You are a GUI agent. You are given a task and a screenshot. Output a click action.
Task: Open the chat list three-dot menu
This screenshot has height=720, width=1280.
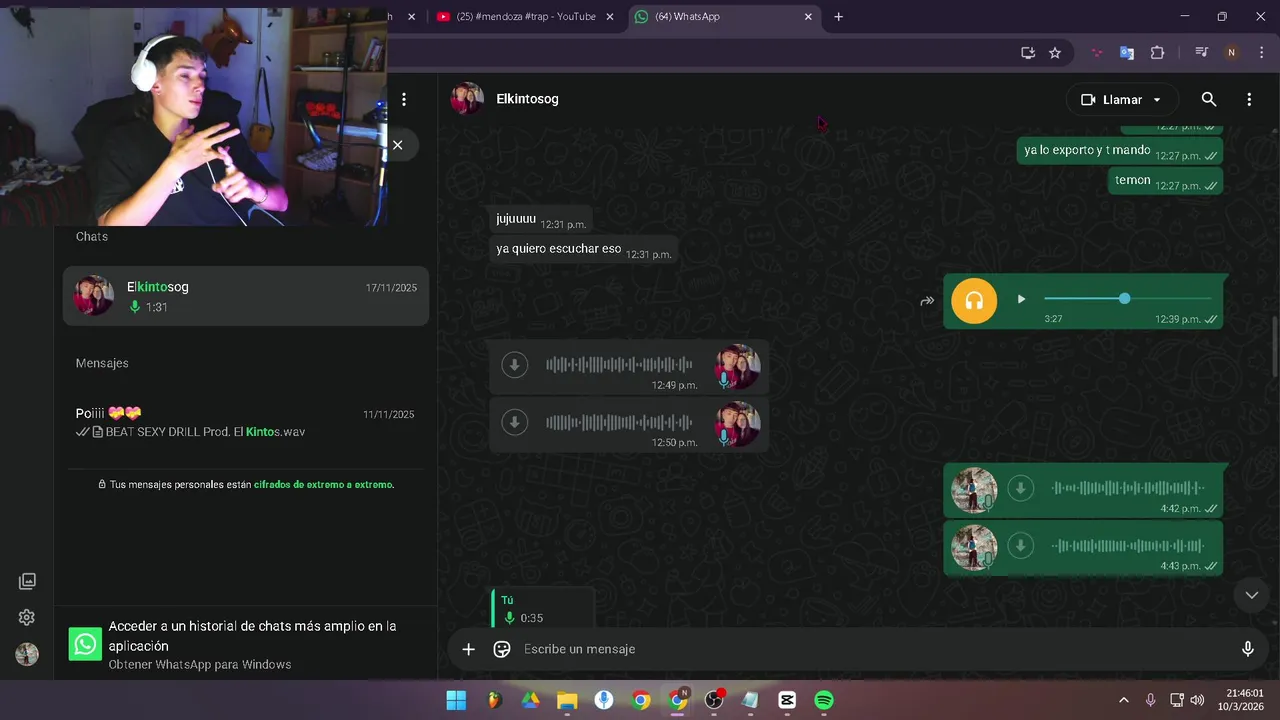[x=404, y=99]
